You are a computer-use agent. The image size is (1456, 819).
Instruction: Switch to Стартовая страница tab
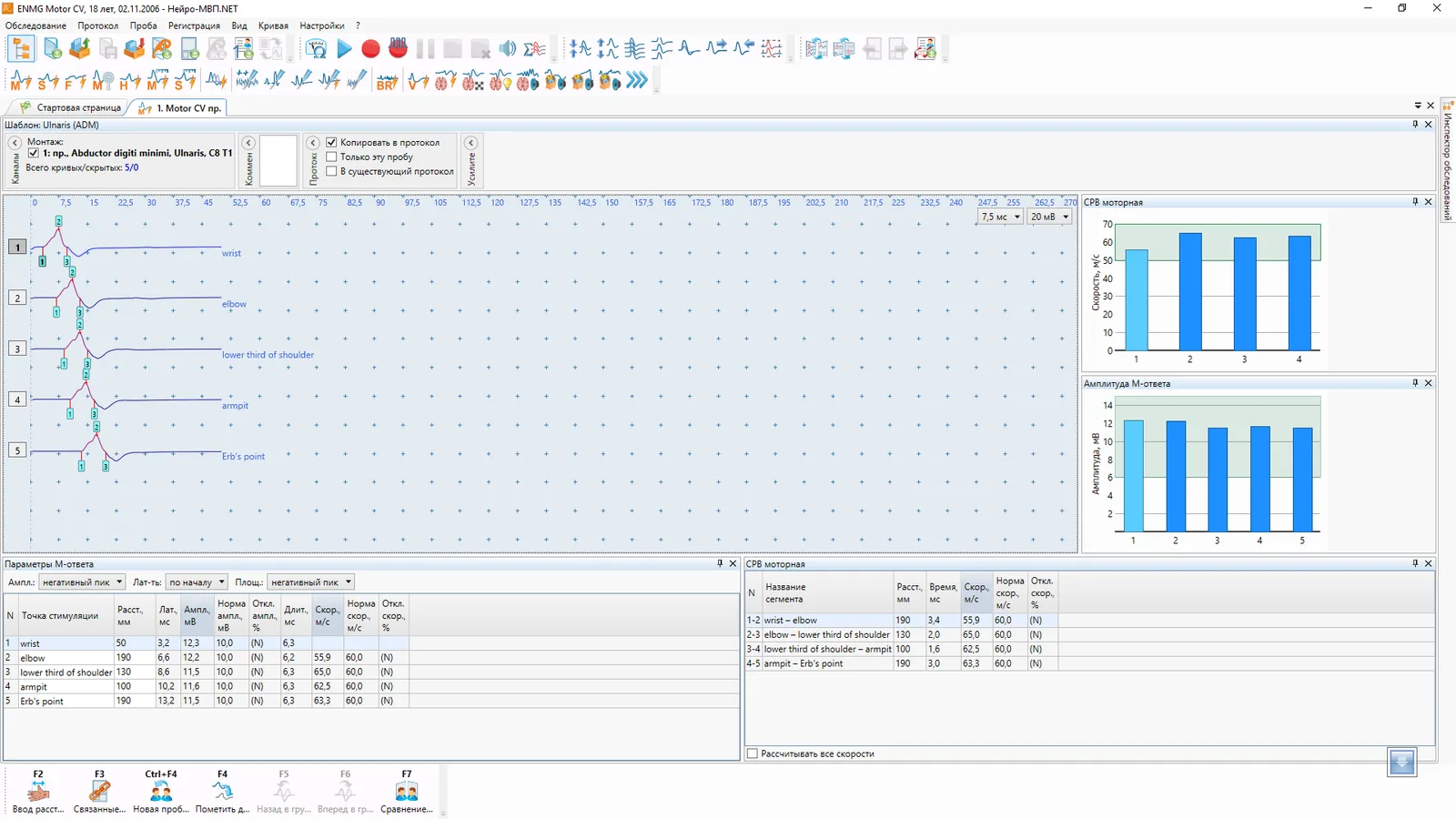[x=72, y=107]
